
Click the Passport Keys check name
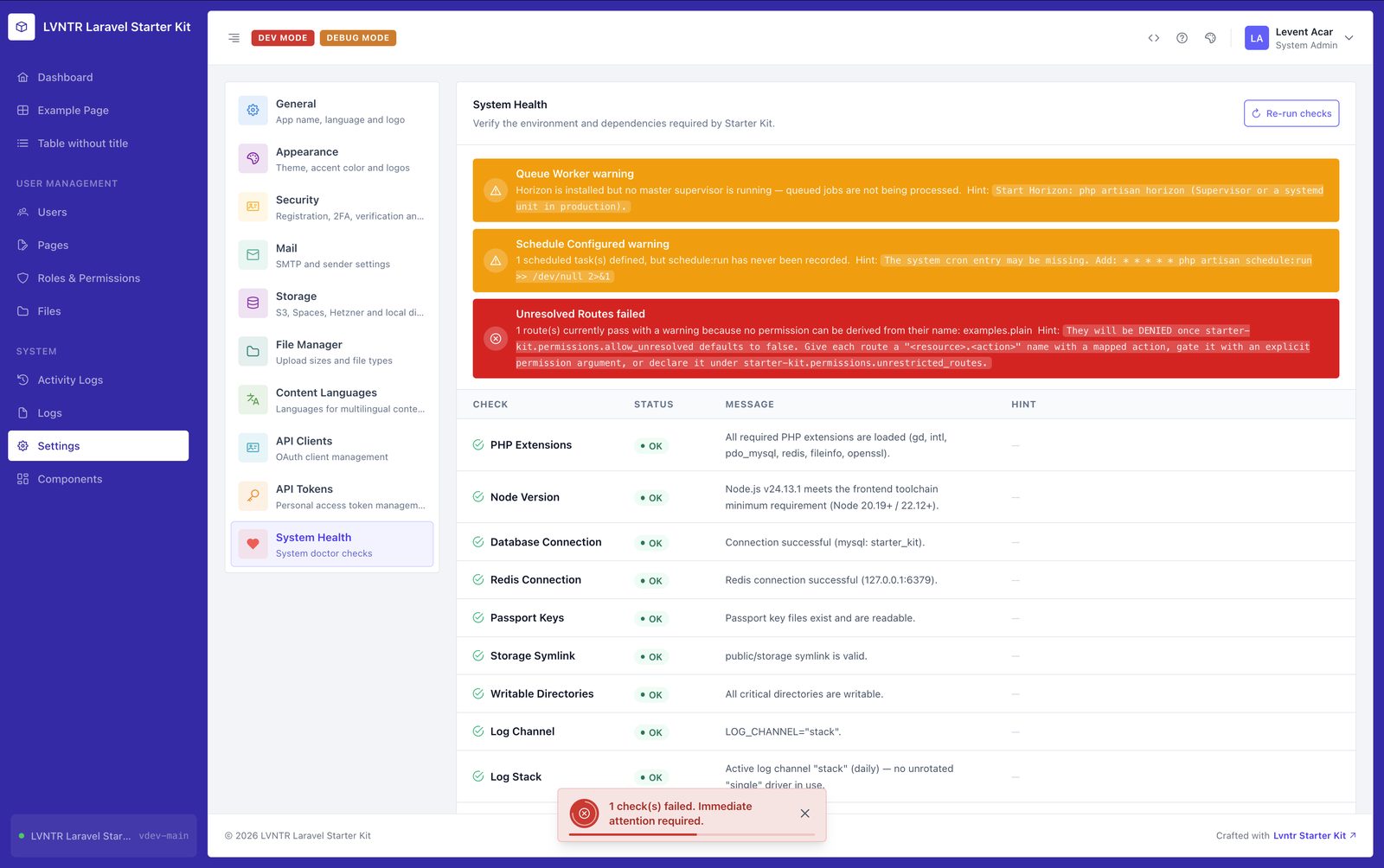(x=527, y=618)
